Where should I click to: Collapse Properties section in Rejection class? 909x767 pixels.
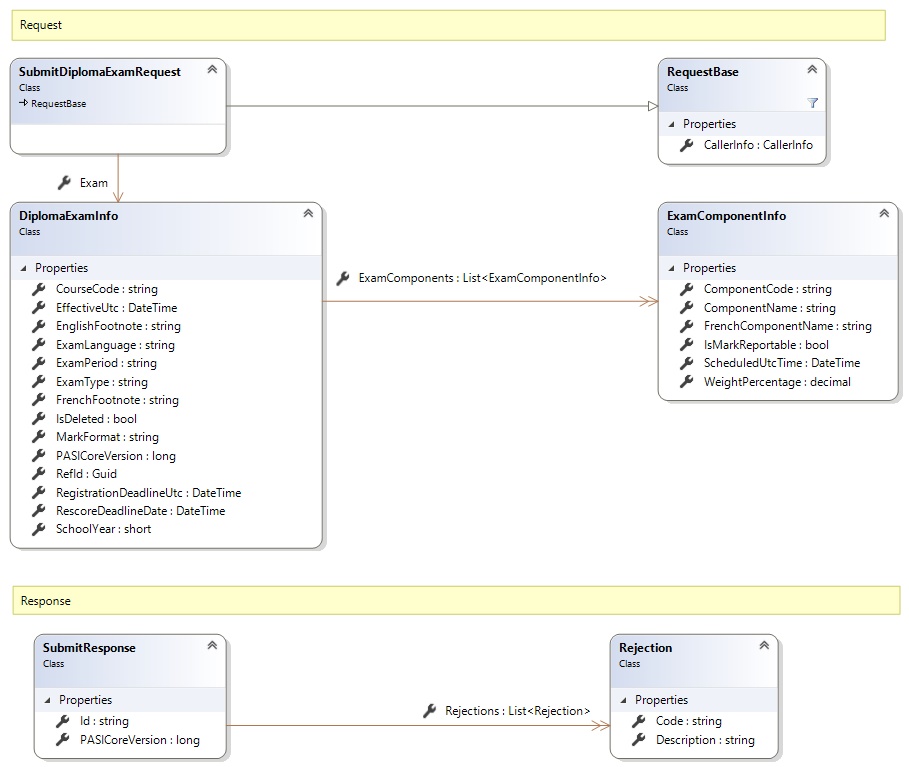point(624,700)
